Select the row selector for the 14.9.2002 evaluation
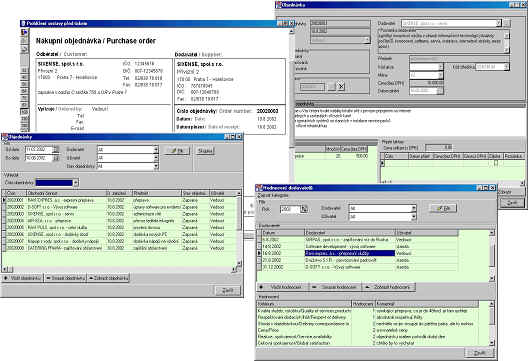This screenshot has width=528, height=361. [259, 246]
